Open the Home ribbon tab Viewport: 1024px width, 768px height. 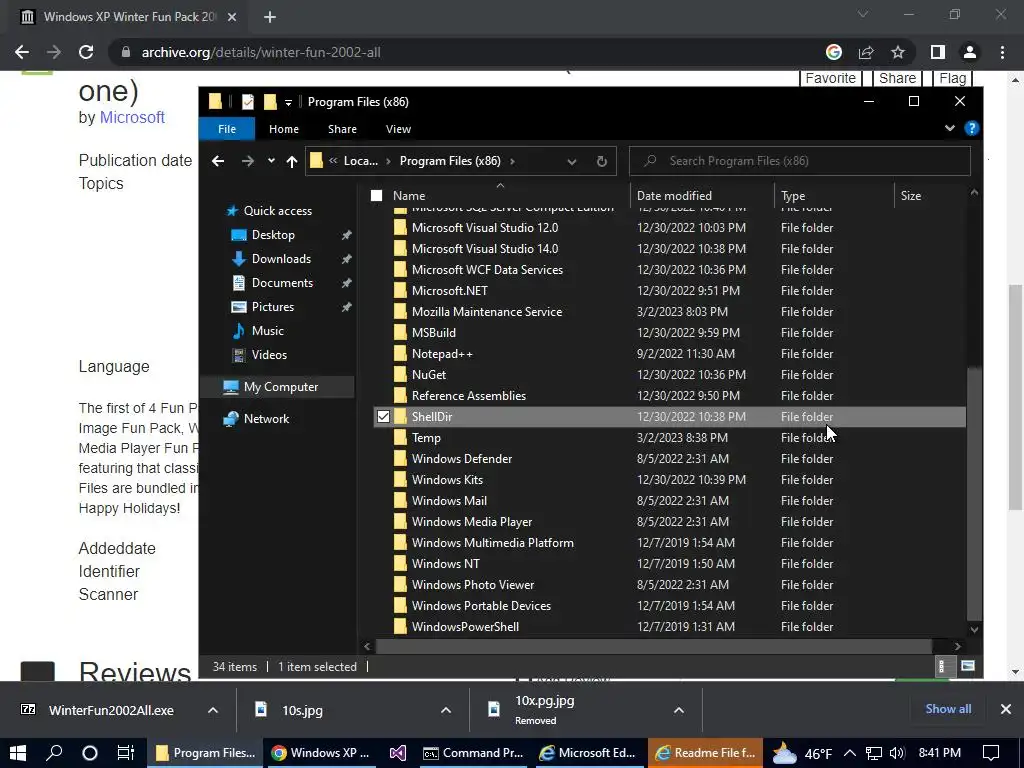point(283,129)
